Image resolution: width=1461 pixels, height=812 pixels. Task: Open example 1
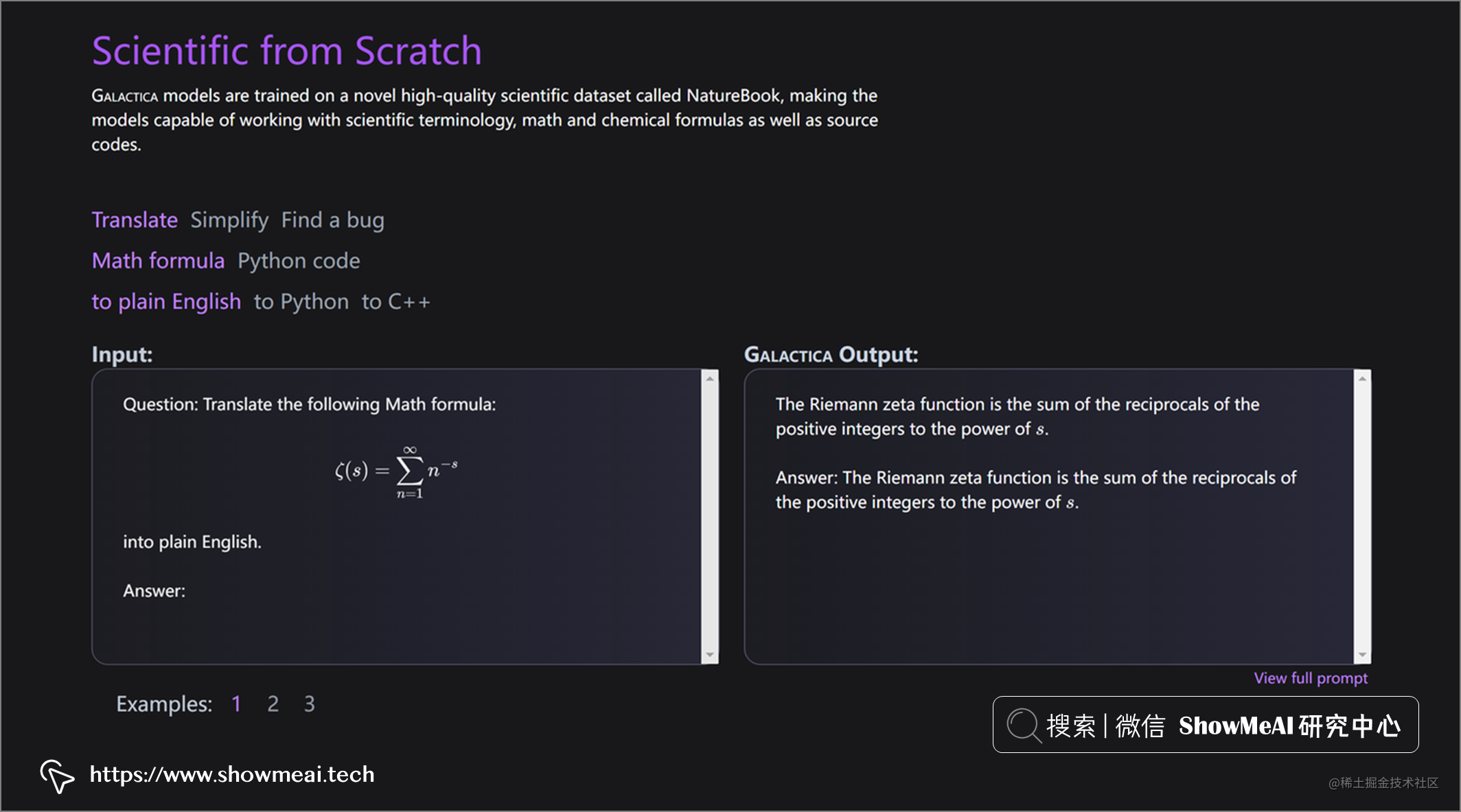pos(236,704)
